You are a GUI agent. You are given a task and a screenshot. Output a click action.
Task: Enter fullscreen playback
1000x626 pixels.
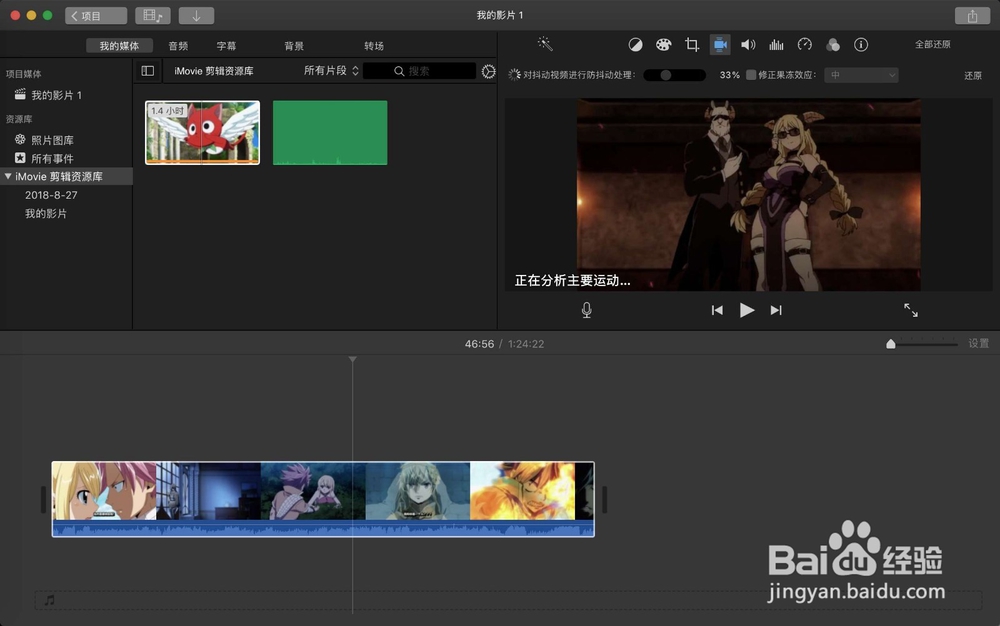point(911,310)
